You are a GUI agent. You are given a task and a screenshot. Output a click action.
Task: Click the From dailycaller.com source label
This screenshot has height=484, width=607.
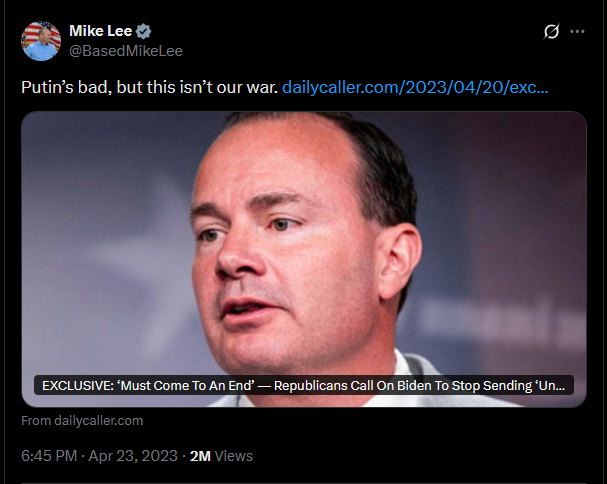[x=82, y=420]
